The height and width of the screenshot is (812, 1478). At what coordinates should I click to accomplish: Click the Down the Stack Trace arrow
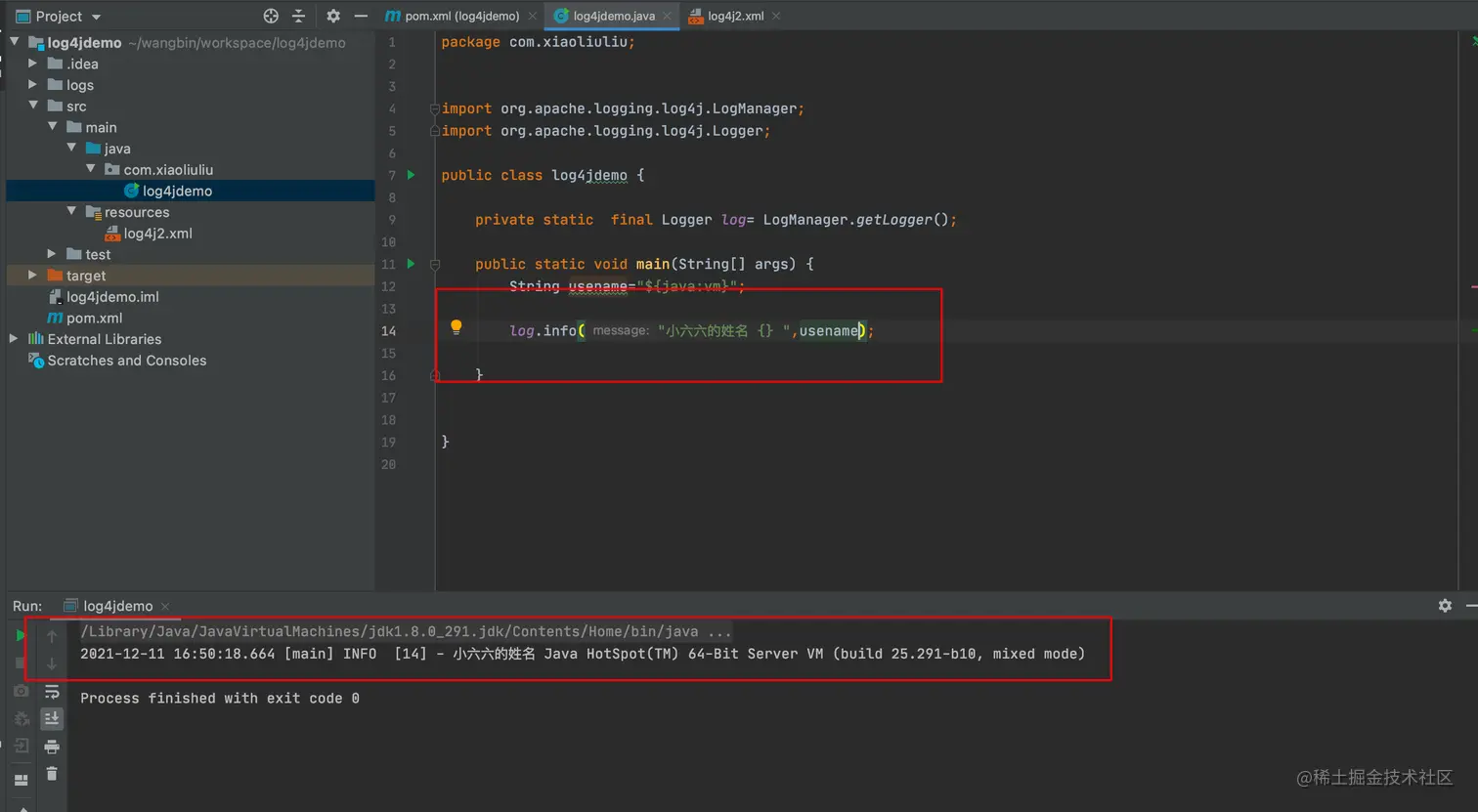[x=52, y=663]
